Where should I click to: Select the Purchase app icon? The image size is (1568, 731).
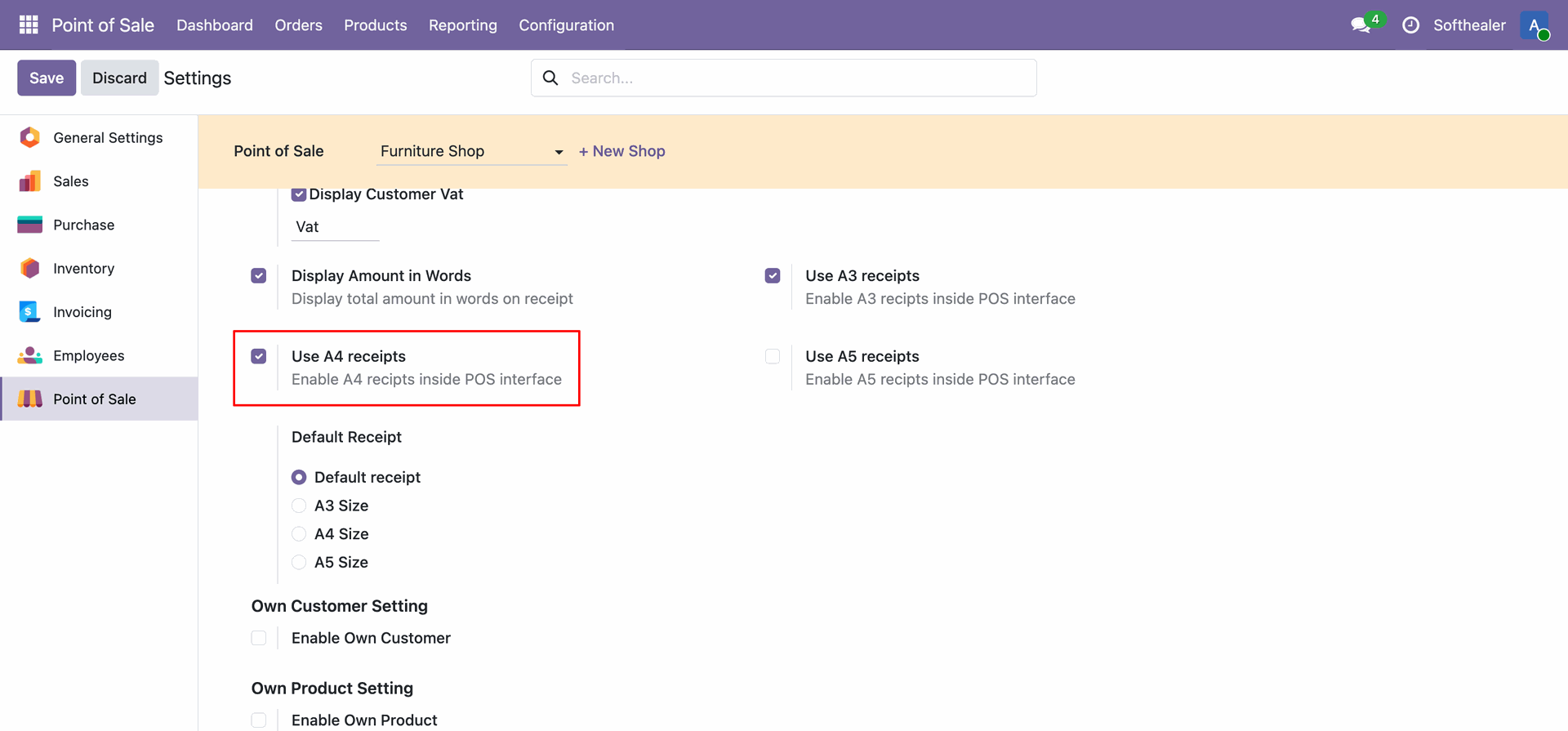pos(30,225)
